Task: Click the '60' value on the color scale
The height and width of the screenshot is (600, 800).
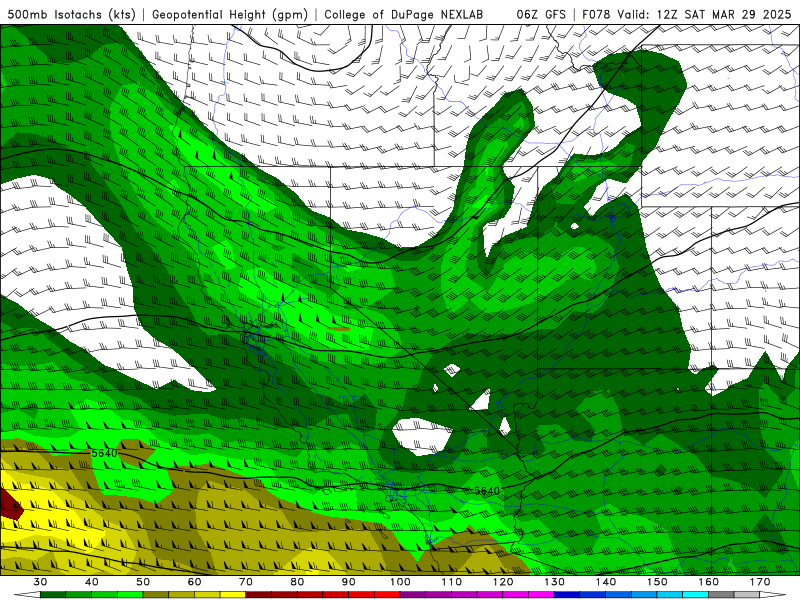Action: pyautogui.click(x=194, y=582)
